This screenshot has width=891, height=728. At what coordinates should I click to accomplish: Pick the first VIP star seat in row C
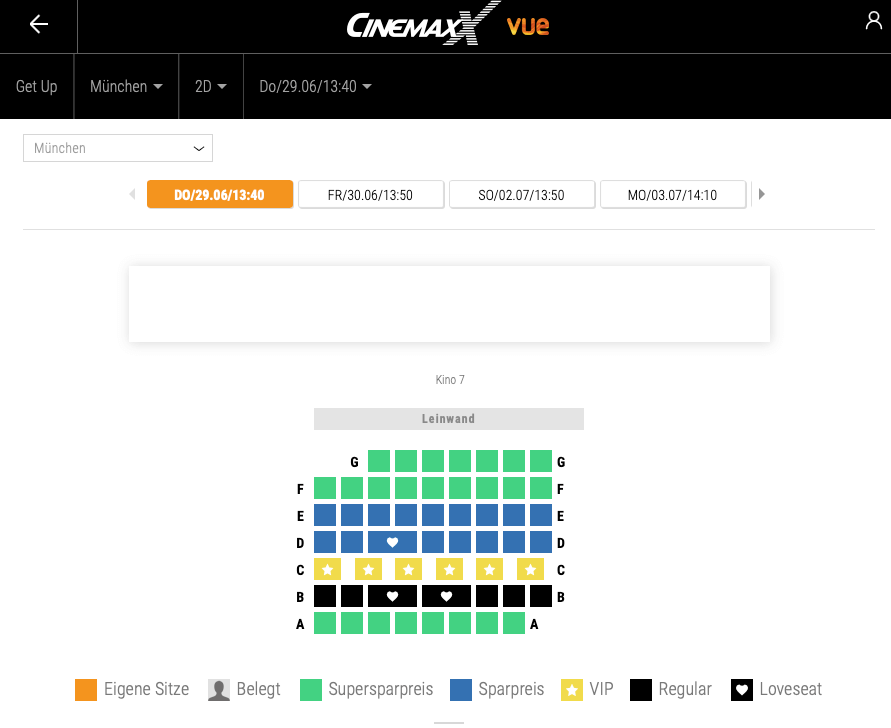(x=327, y=569)
